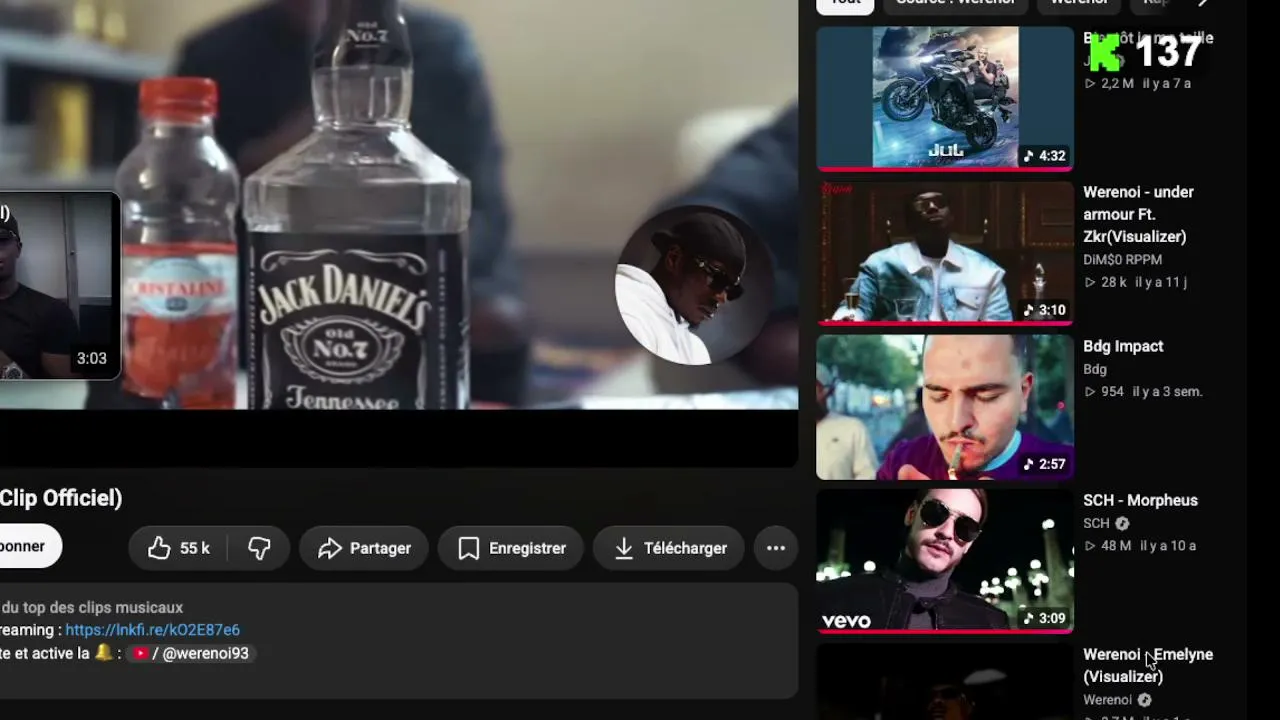Image resolution: width=1280 pixels, height=720 pixels.
Task: Open the @werenoi93 channel chip
Action: point(190,653)
